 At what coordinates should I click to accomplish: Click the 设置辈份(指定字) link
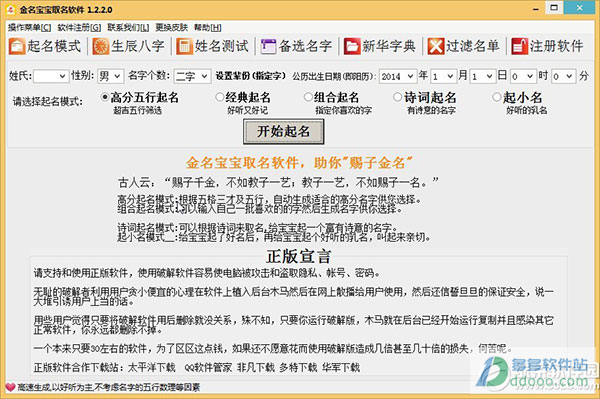tap(251, 76)
